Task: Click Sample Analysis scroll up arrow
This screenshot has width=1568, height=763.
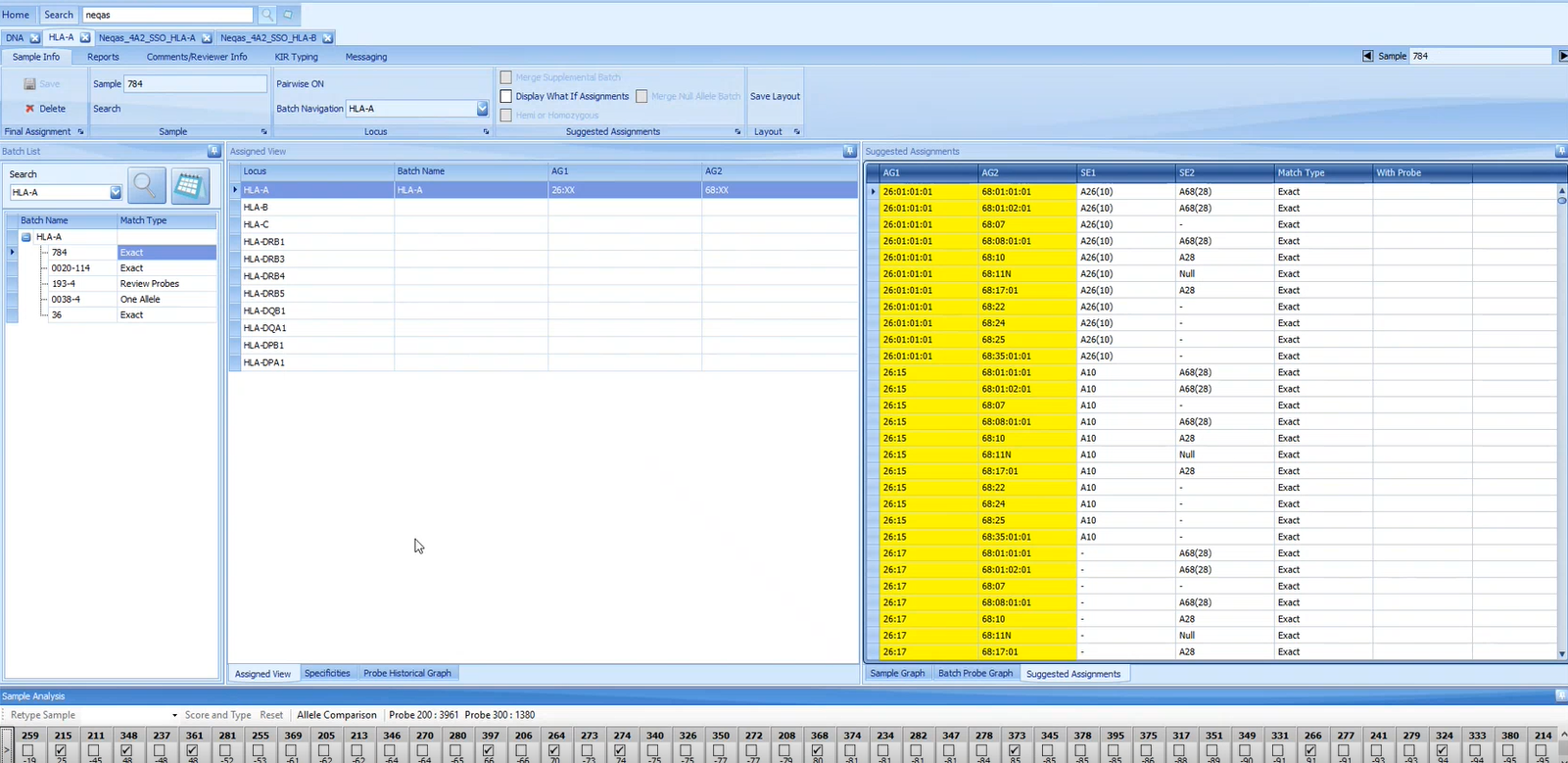Action: pyautogui.click(x=1563, y=733)
